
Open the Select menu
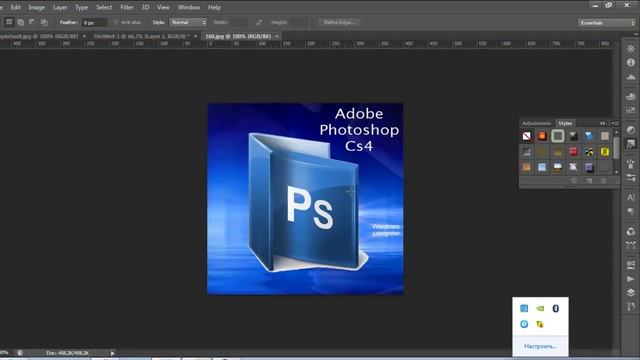104,7
